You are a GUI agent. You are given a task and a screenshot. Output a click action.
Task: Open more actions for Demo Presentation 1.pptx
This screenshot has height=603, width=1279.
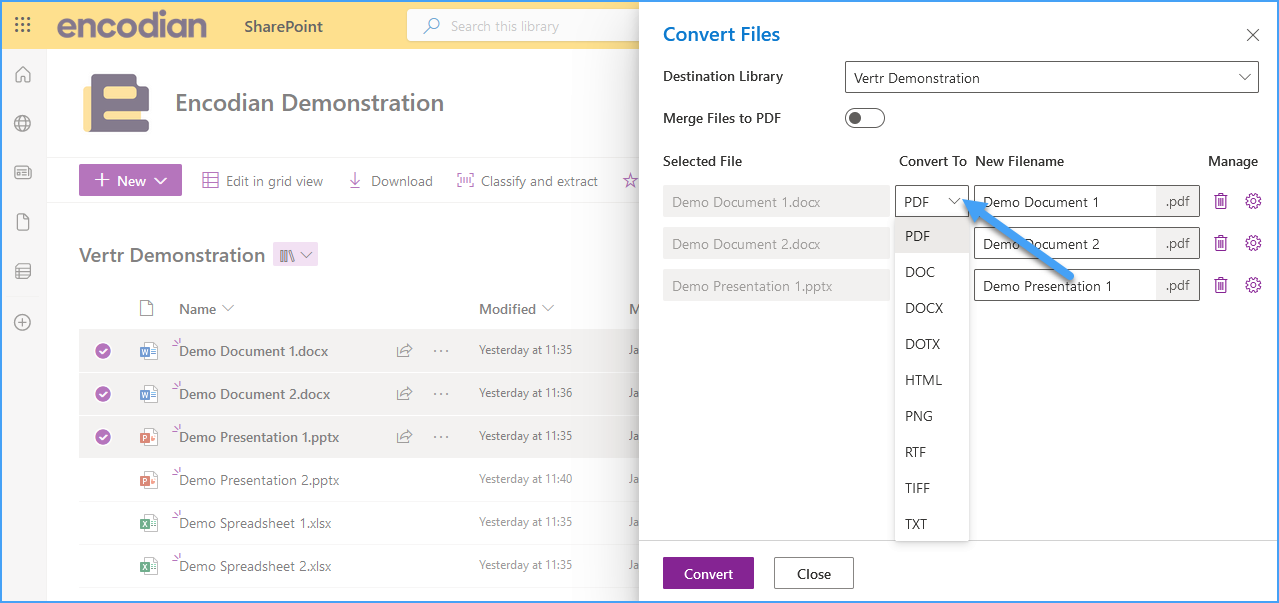click(x=441, y=437)
